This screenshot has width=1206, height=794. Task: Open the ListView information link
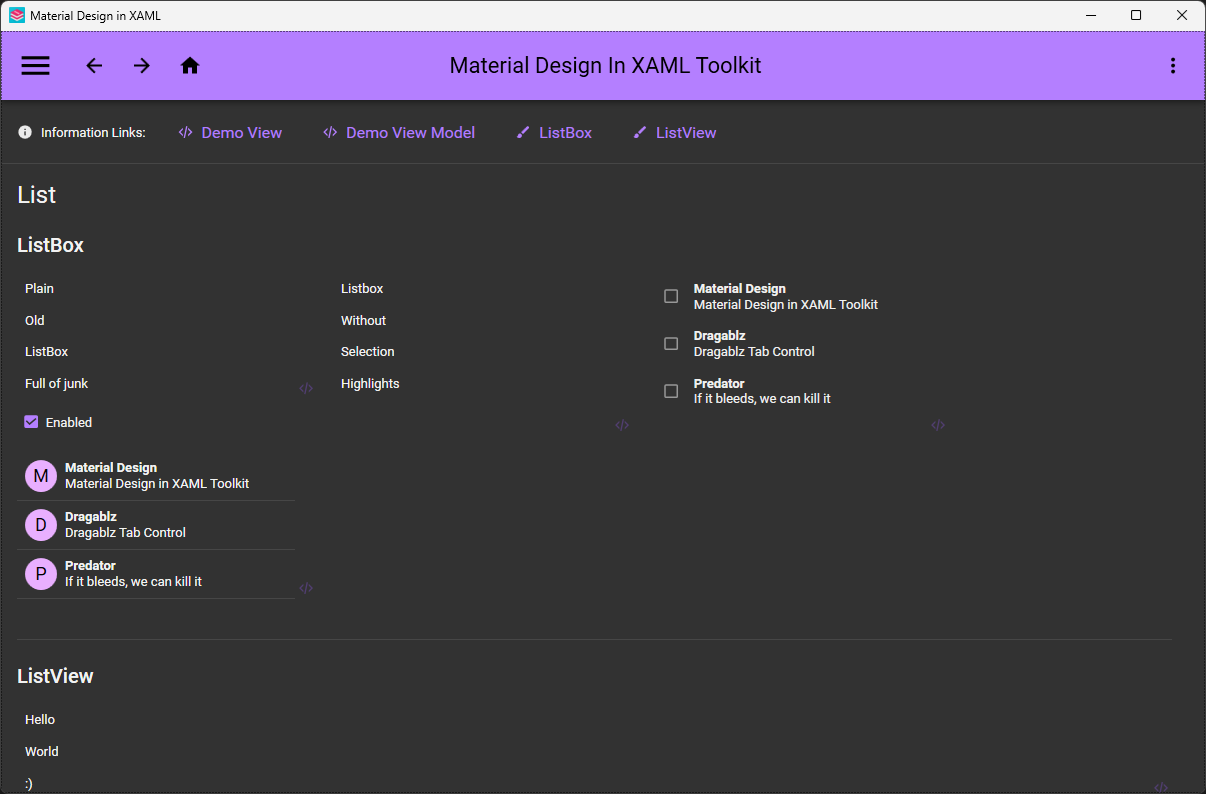[675, 132]
